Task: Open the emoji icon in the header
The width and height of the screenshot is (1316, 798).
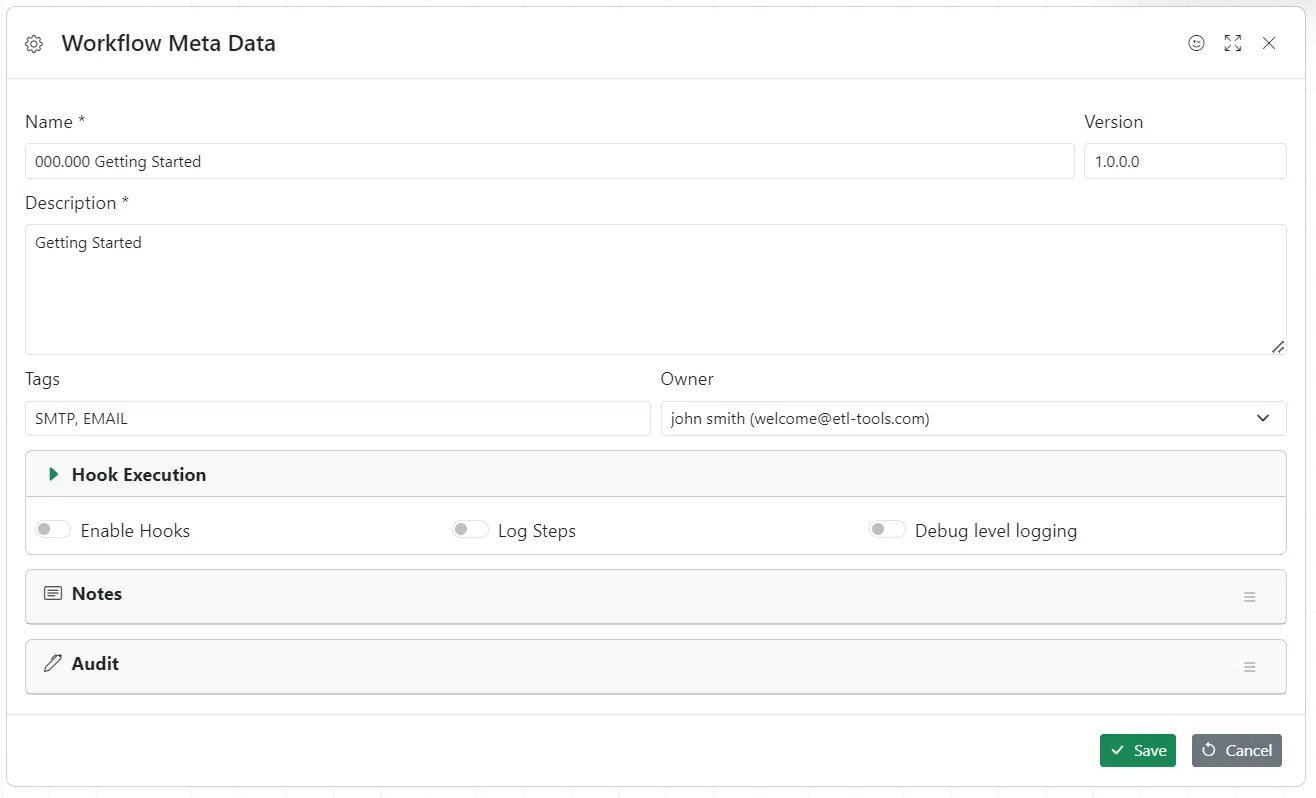Action: coord(1197,43)
